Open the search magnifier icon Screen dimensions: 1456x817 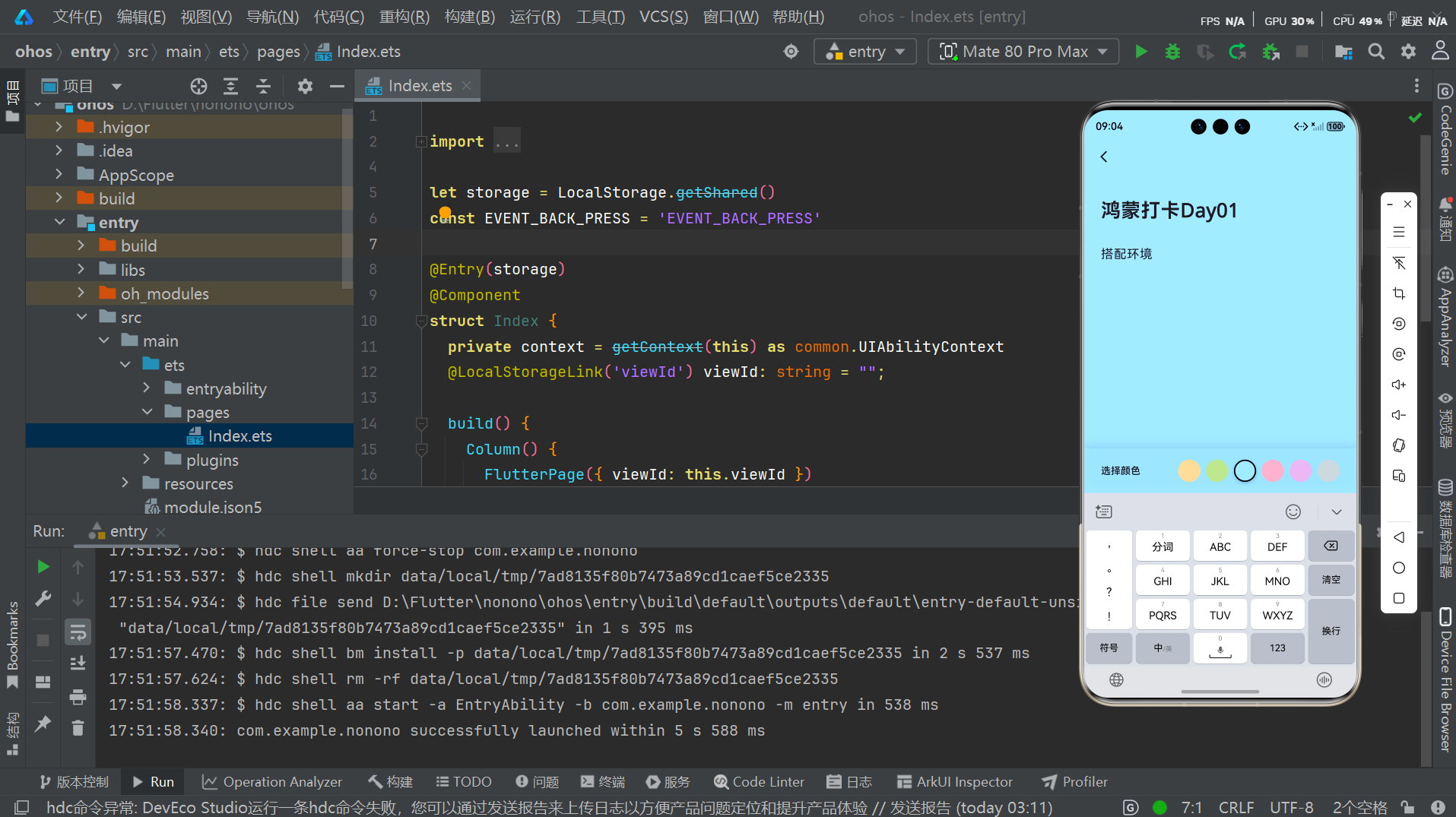click(1376, 52)
